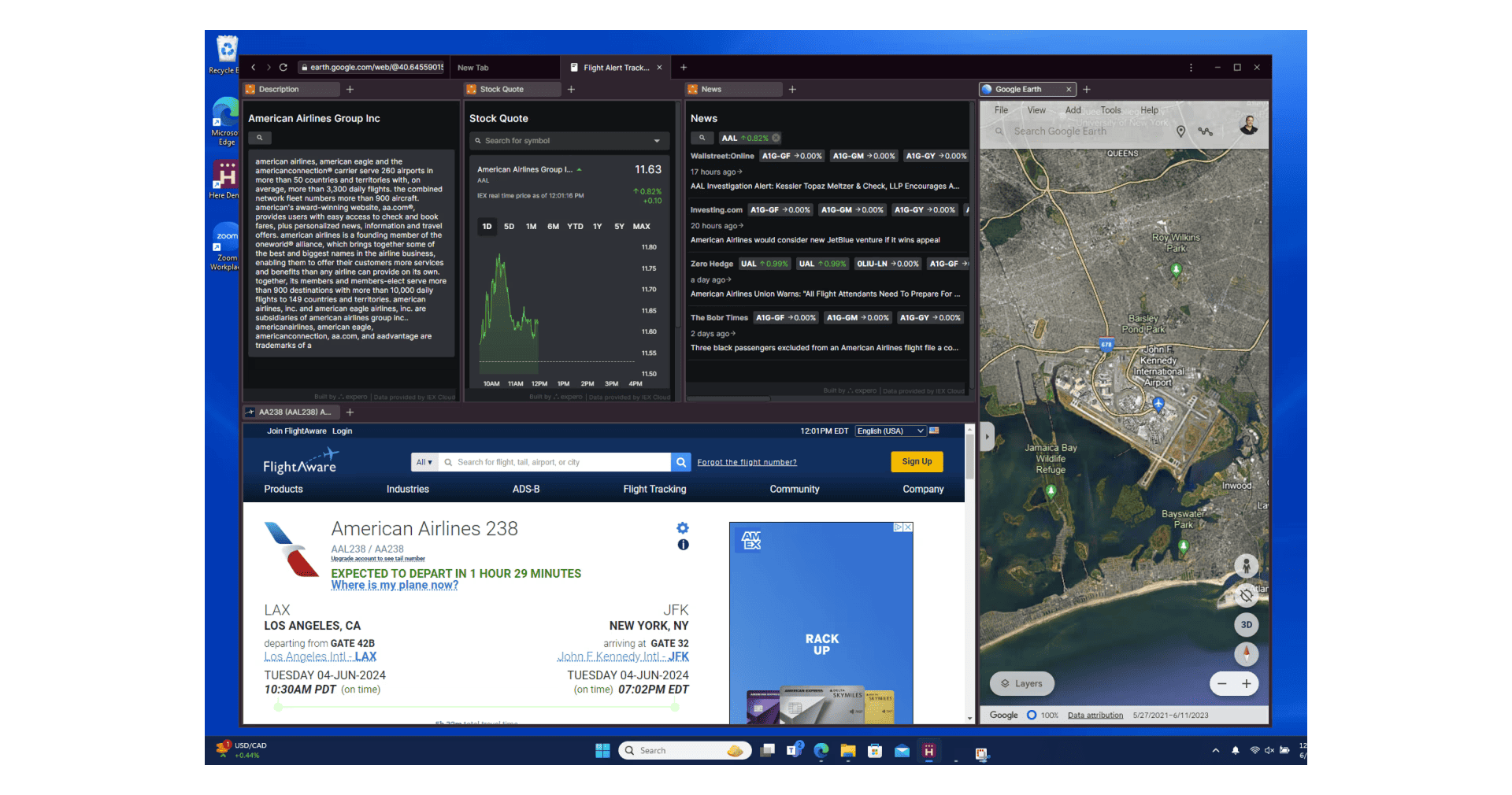
Task: Select the 1D chart range
Action: (x=487, y=227)
